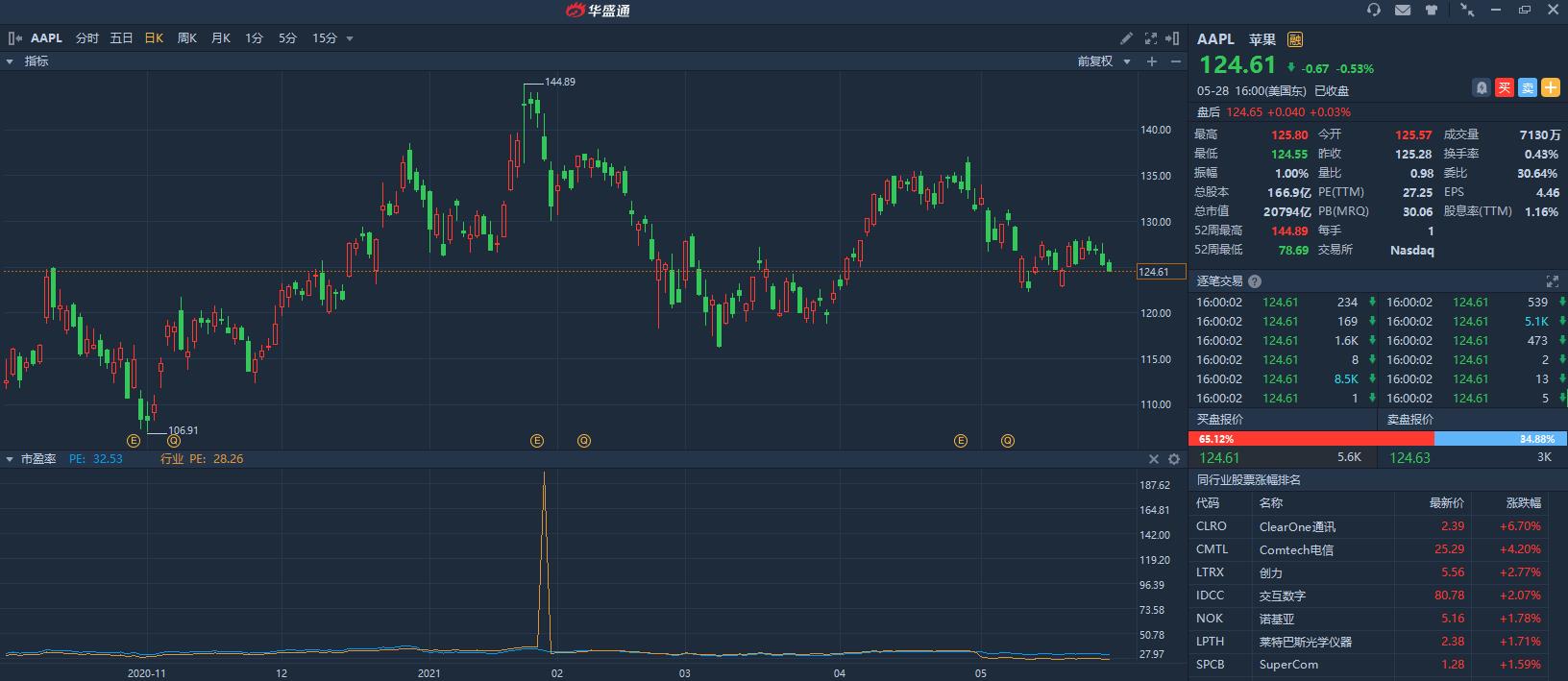
Task: Expand the tick trades panel
Action: point(1552,281)
